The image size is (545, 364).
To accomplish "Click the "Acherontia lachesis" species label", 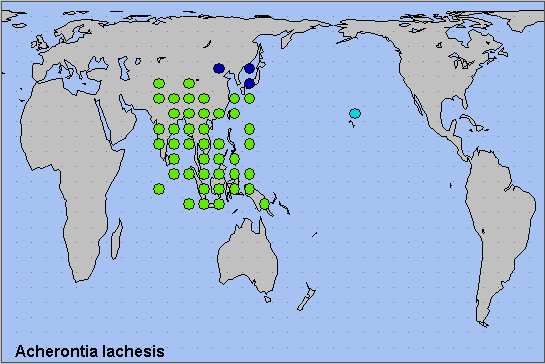I will pos(90,351).
